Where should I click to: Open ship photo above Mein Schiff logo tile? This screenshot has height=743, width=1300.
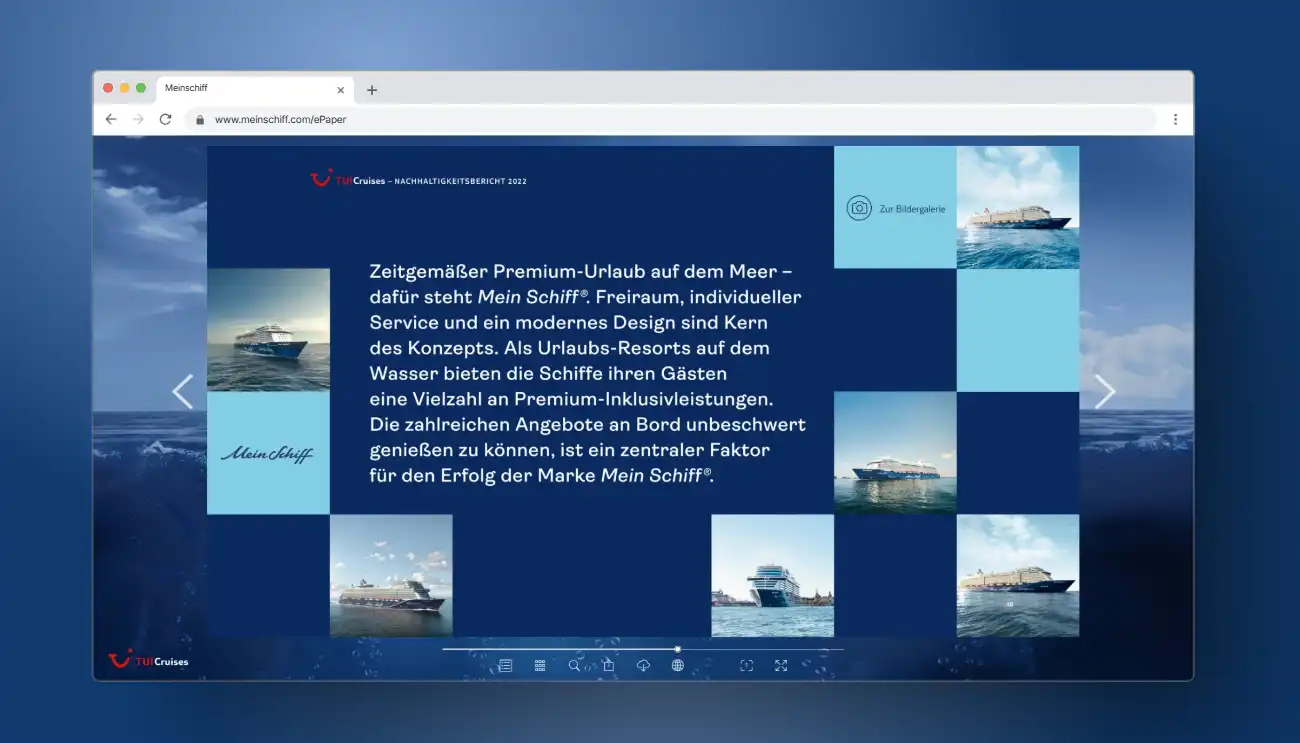point(268,330)
